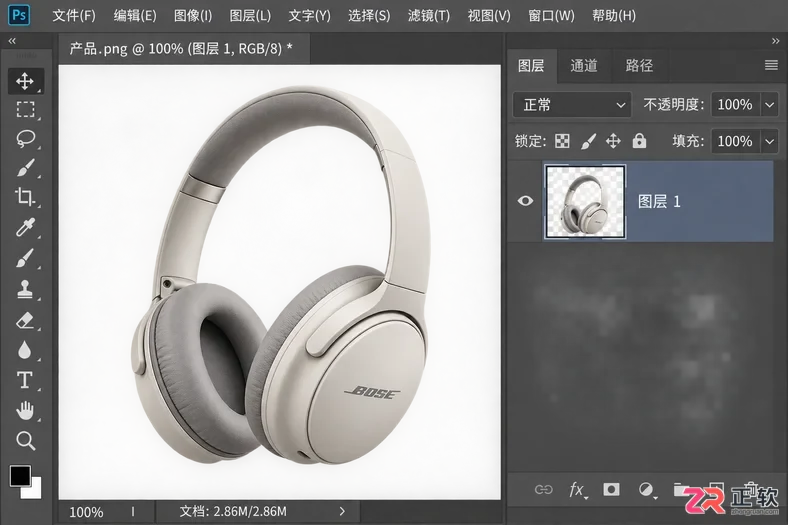Switch to the 图层 panel tab
Screen dimensions: 788x525
point(531,66)
